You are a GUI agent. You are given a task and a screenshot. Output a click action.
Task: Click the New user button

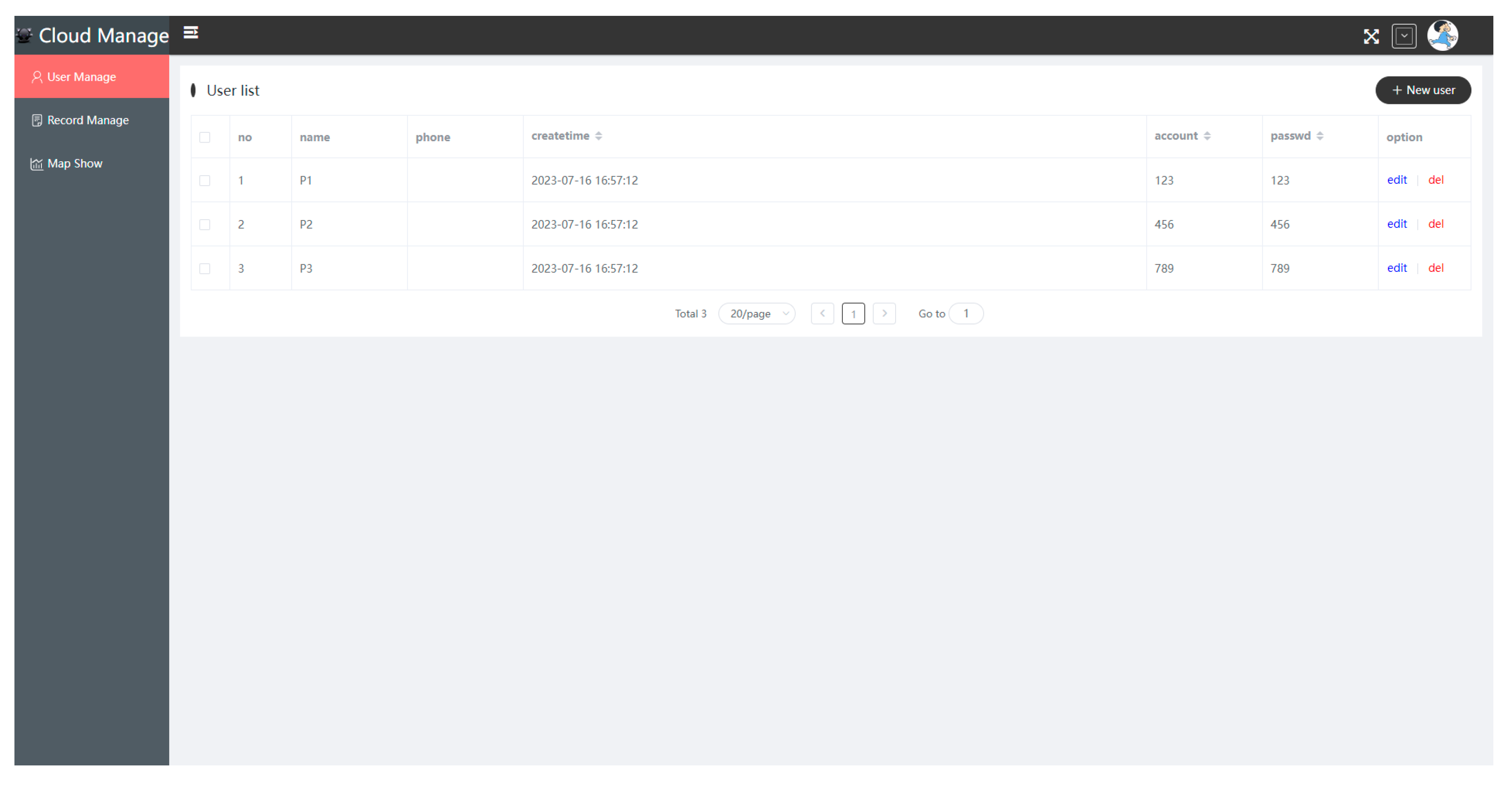1423,90
